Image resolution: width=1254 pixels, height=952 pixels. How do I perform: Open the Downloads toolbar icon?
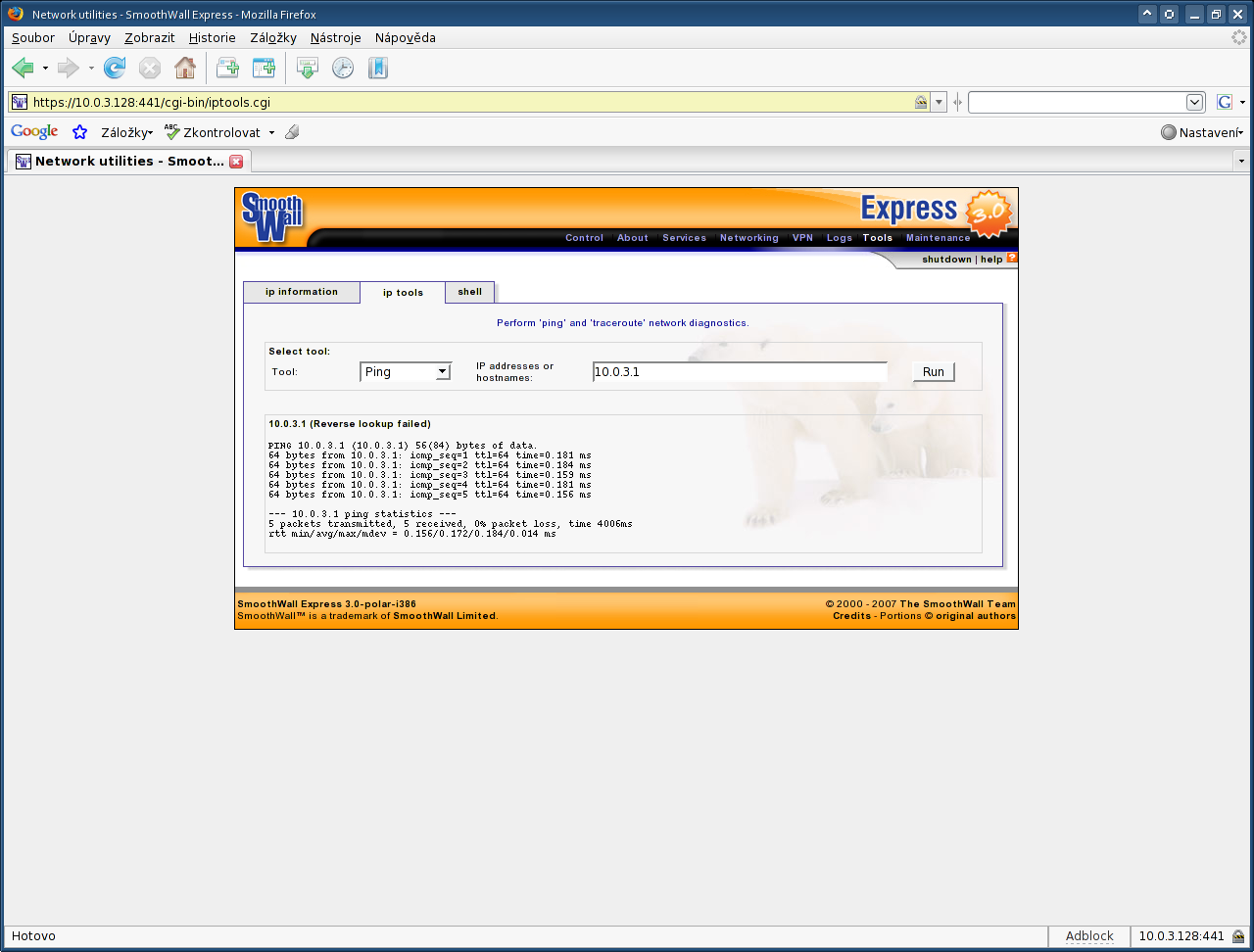308,68
